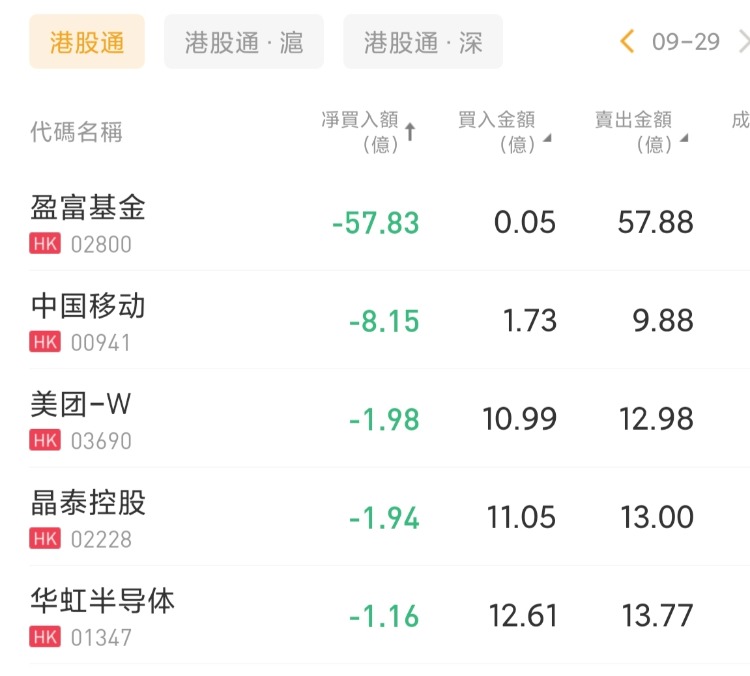The width and height of the screenshot is (750, 676).
Task: Open 中国移动 stock row
Action: [89, 305]
